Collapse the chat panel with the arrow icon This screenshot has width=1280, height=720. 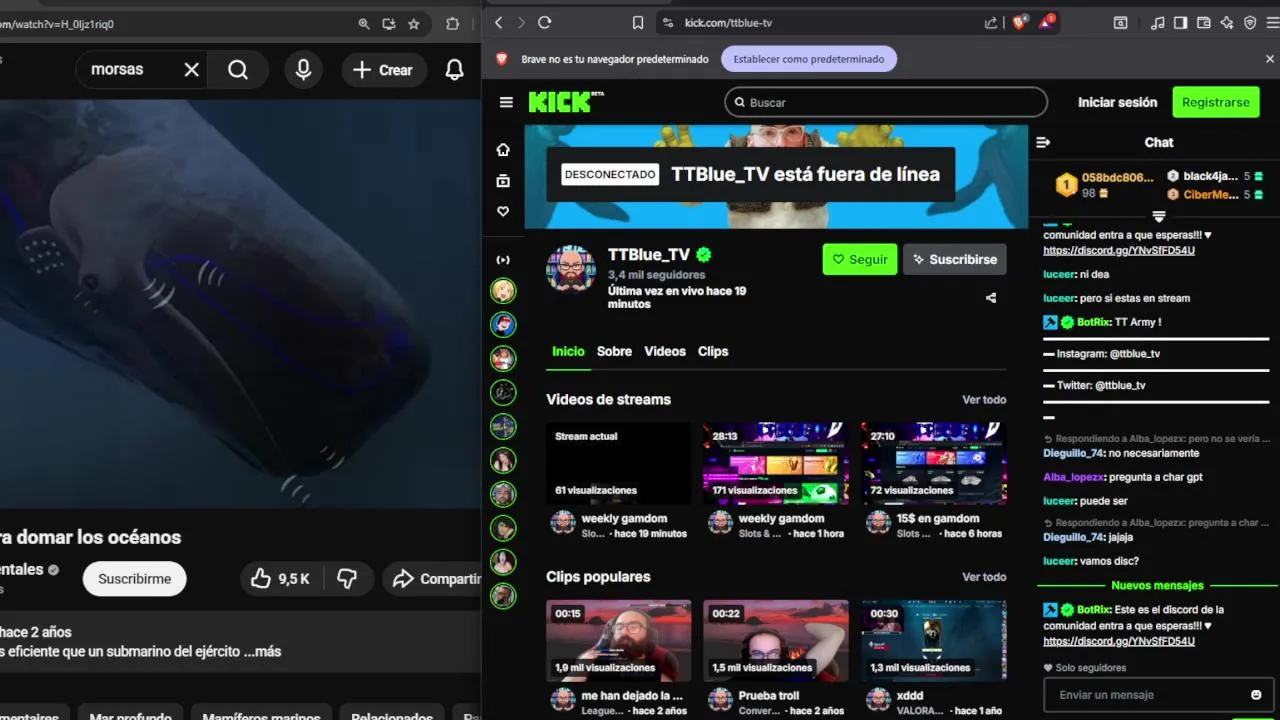tap(1043, 143)
